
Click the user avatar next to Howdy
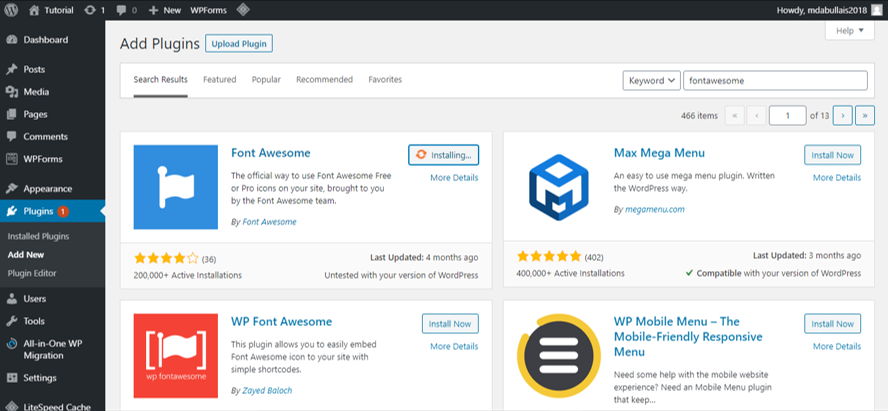tap(877, 10)
